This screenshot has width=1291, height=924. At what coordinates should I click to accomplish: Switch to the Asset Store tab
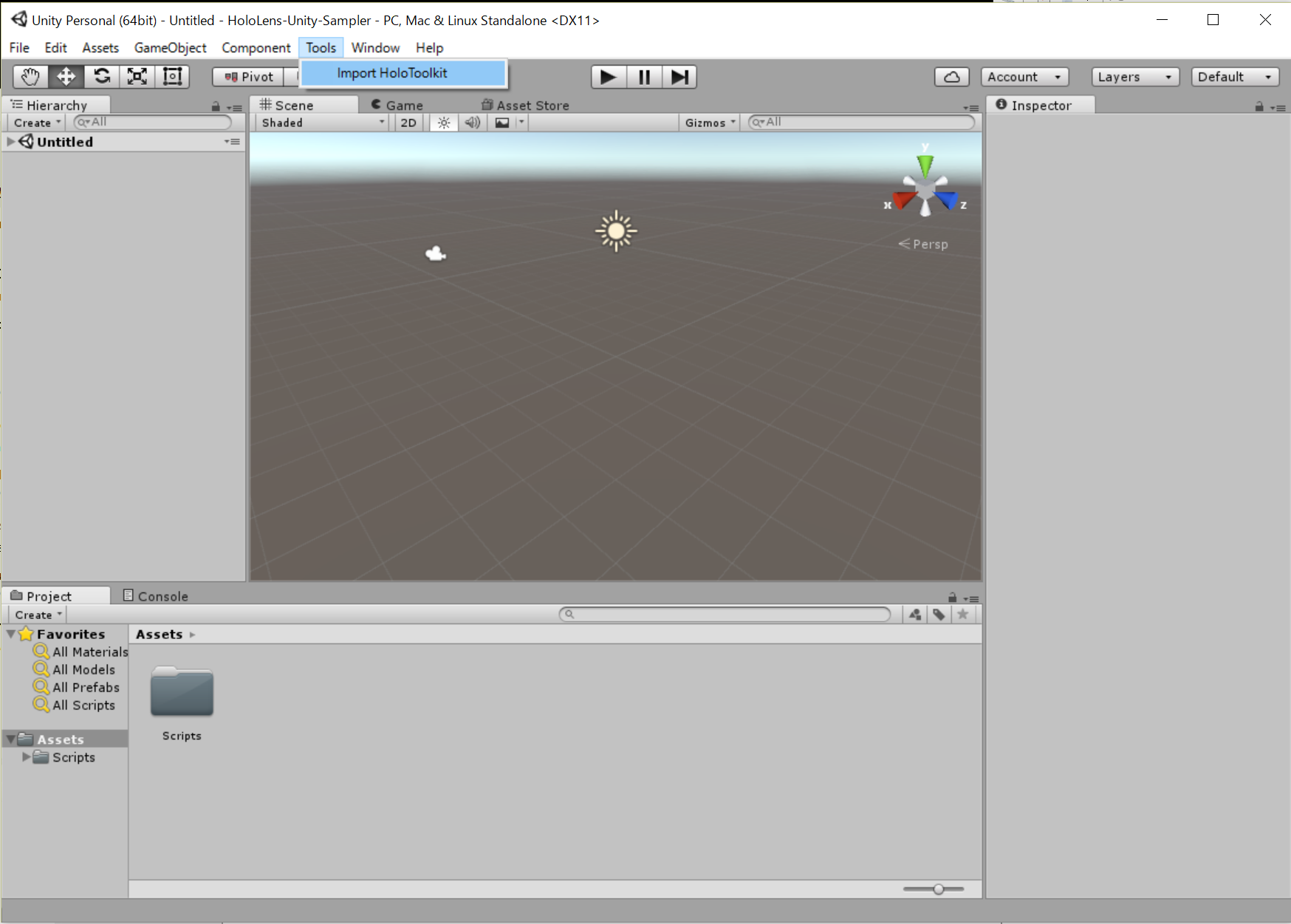click(525, 105)
